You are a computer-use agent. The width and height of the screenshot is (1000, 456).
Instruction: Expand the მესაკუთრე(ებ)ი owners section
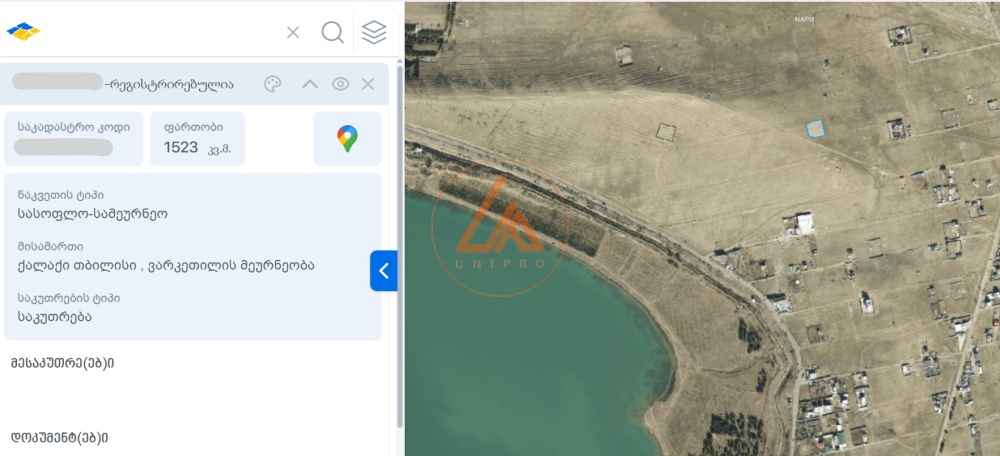[x=62, y=362]
